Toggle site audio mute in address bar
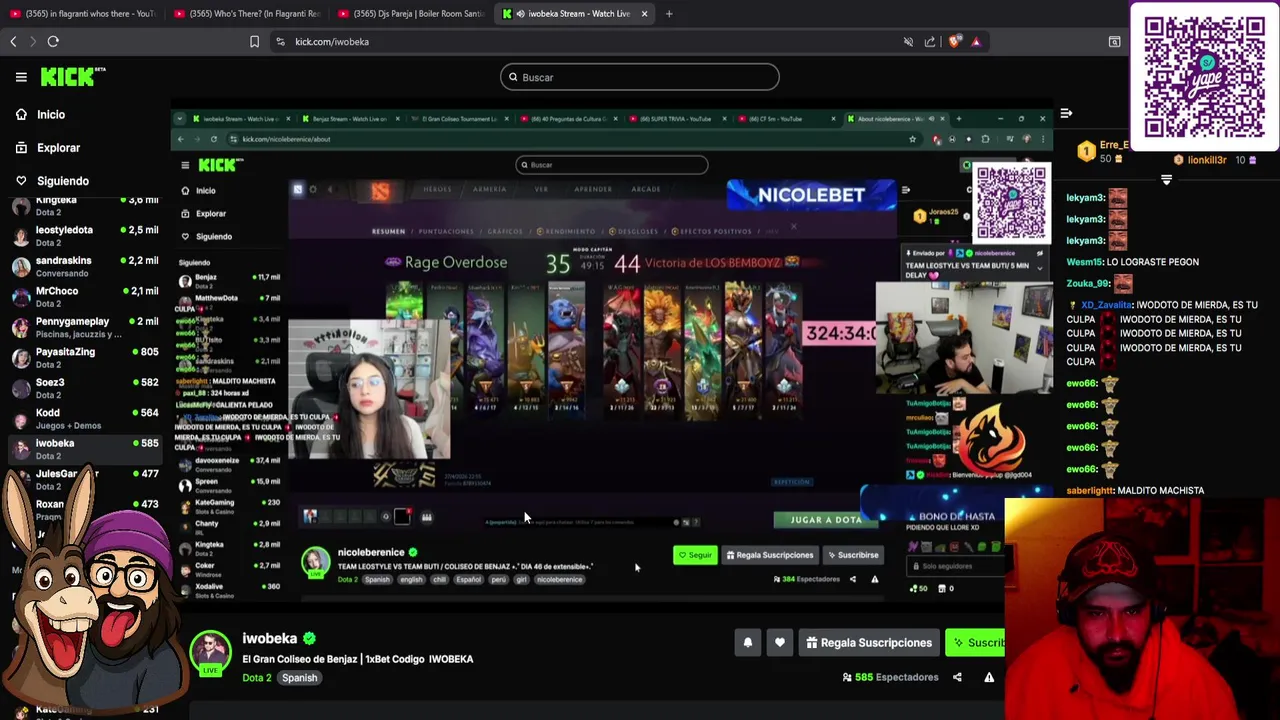Viewport: 1280px width, 720px height. pyautogui.click(x=908, y=42)
